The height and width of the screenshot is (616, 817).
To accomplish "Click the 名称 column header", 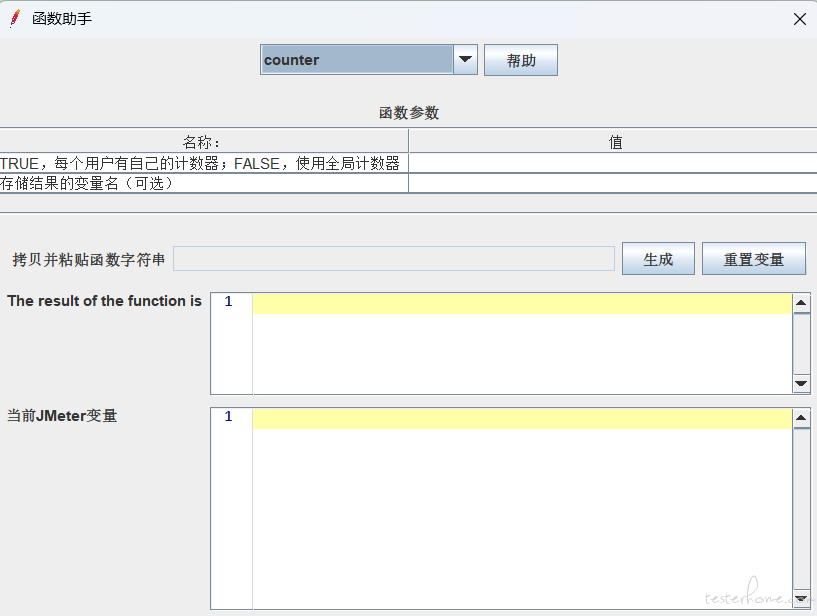I will pyautogui.click(x=204, y=142).
